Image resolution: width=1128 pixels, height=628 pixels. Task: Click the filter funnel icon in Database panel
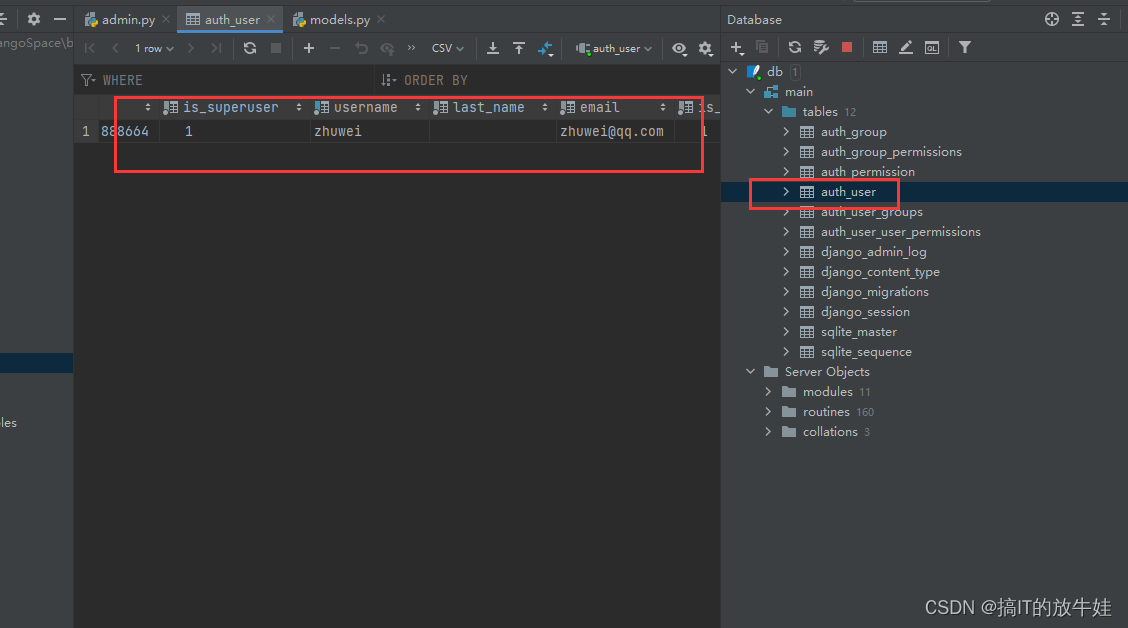[x=965, y=47]
